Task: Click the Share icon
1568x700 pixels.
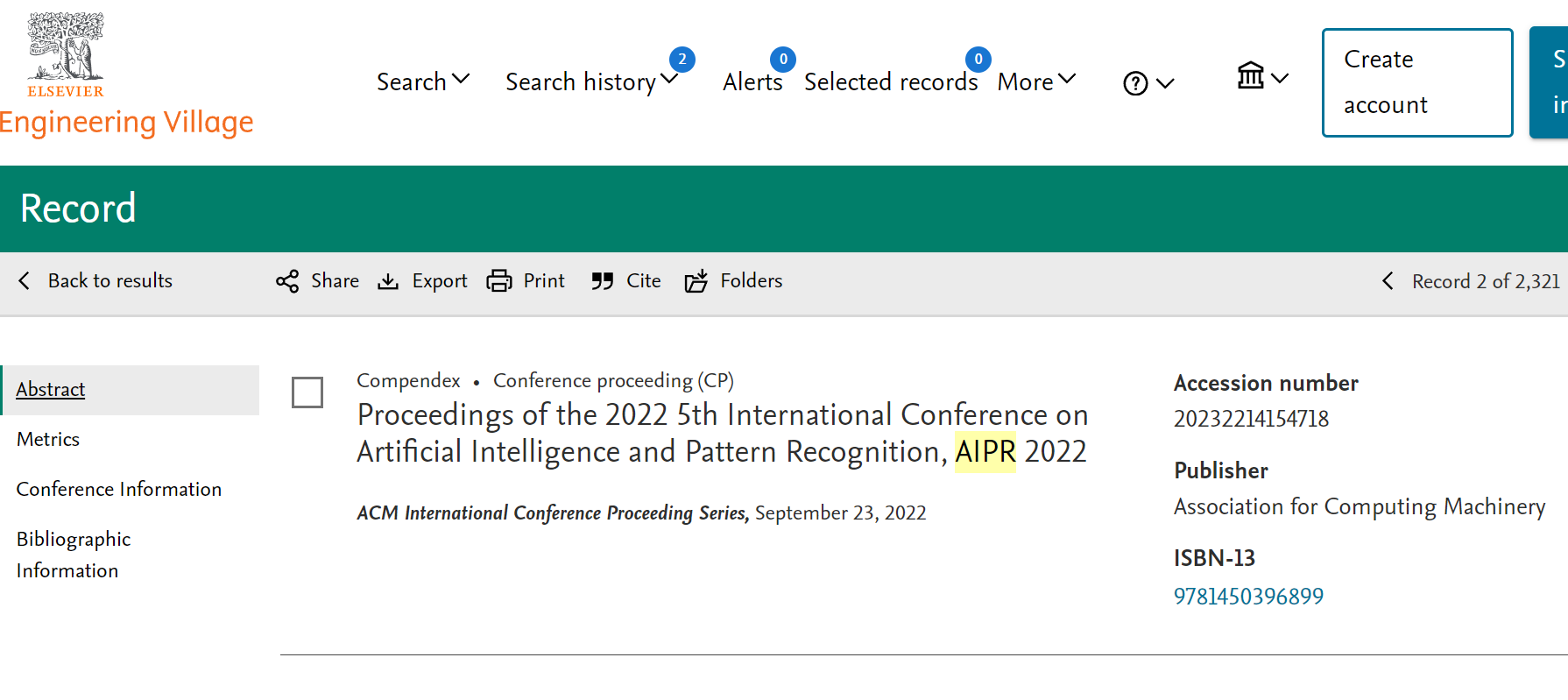Action: 287,281
